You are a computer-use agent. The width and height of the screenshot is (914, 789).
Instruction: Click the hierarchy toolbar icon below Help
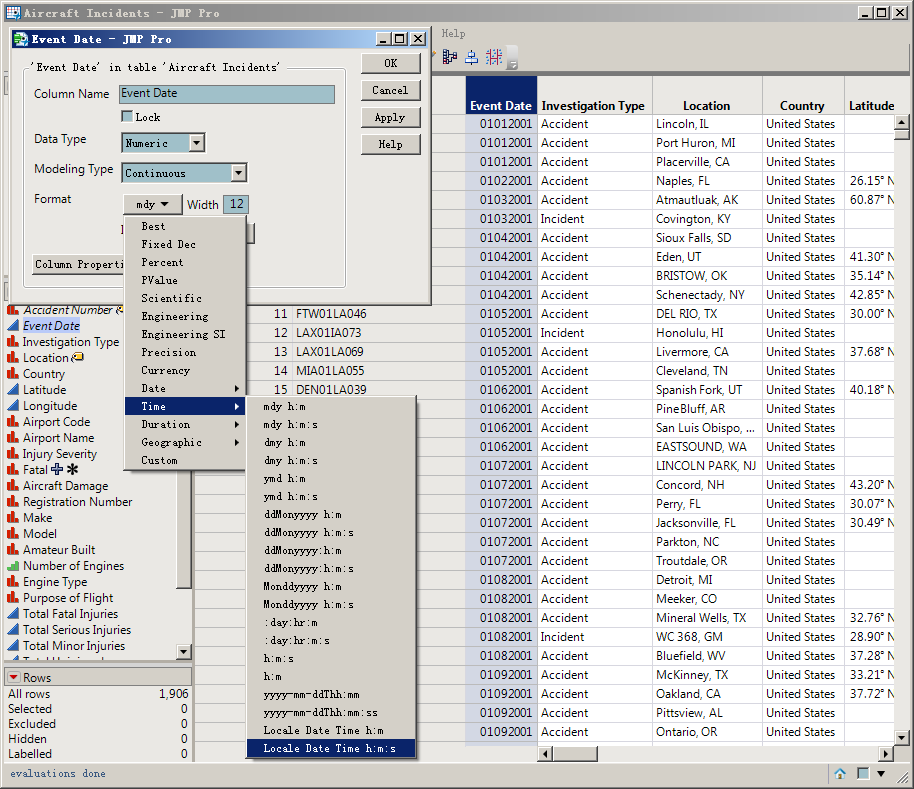click(449, 56)
